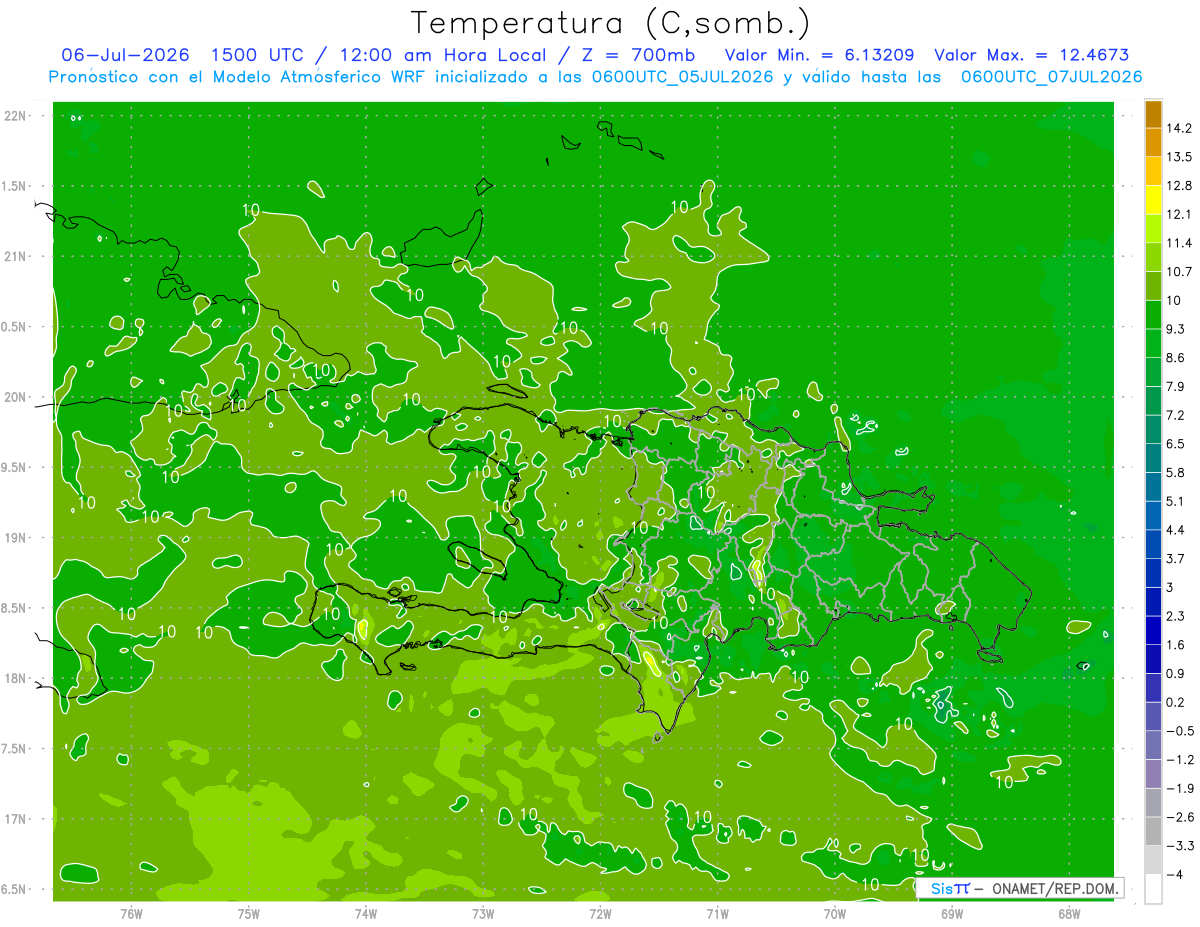The image size is (1200, 927).
Task: Click the 71W longitude axis label
Action: coord(717,912)
